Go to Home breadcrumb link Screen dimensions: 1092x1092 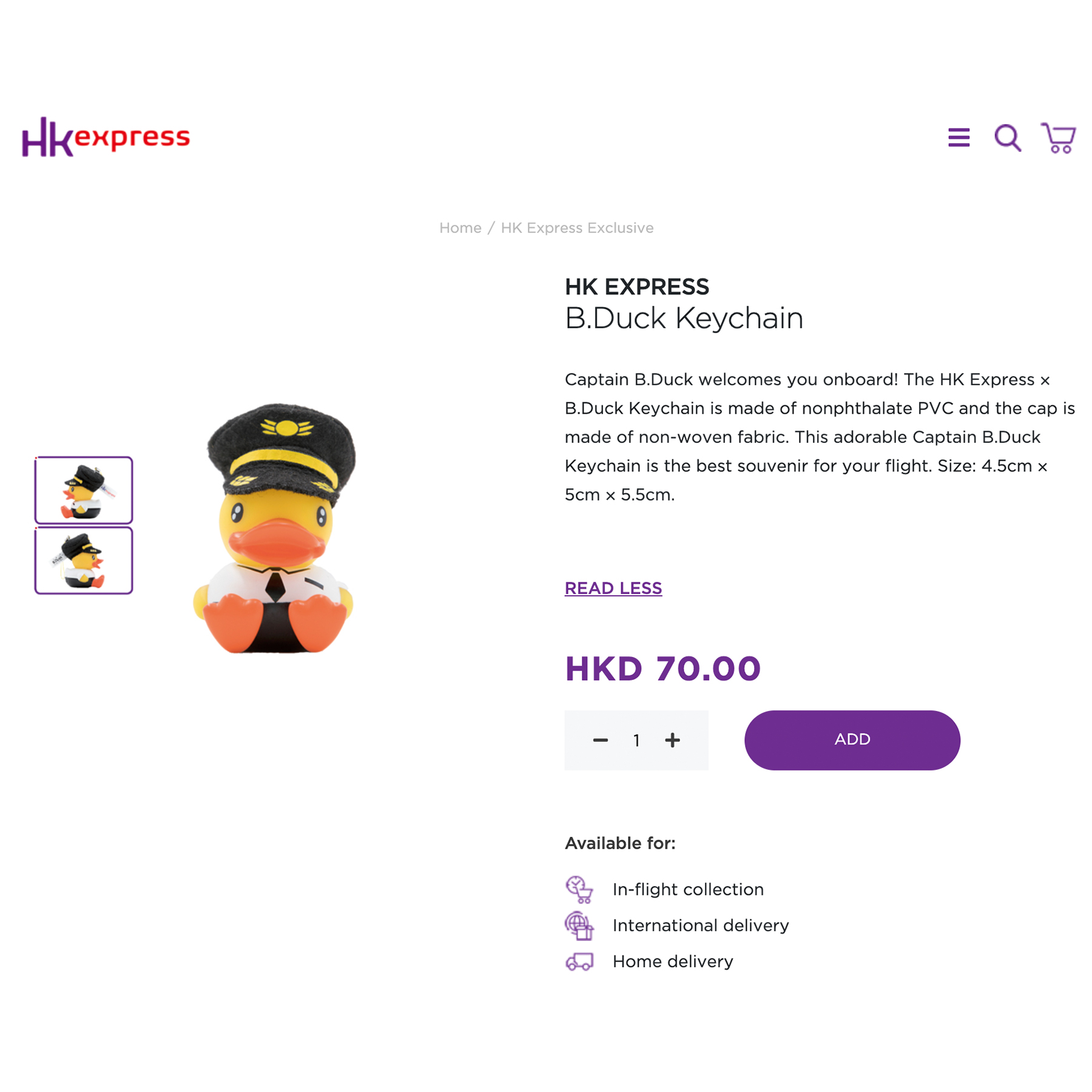pos(460,228)
